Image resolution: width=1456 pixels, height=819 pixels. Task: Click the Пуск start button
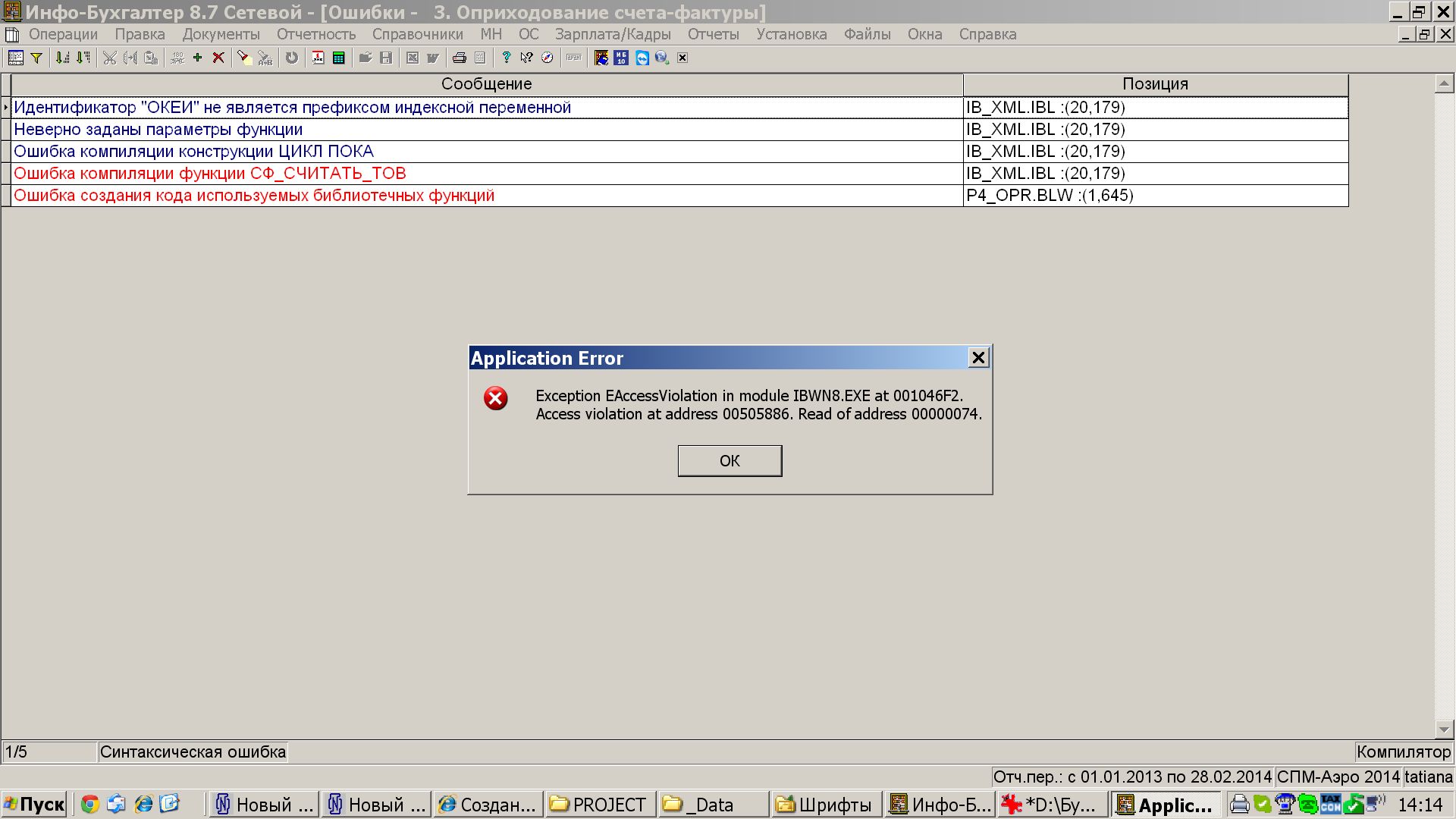click(x=34, y=804)
